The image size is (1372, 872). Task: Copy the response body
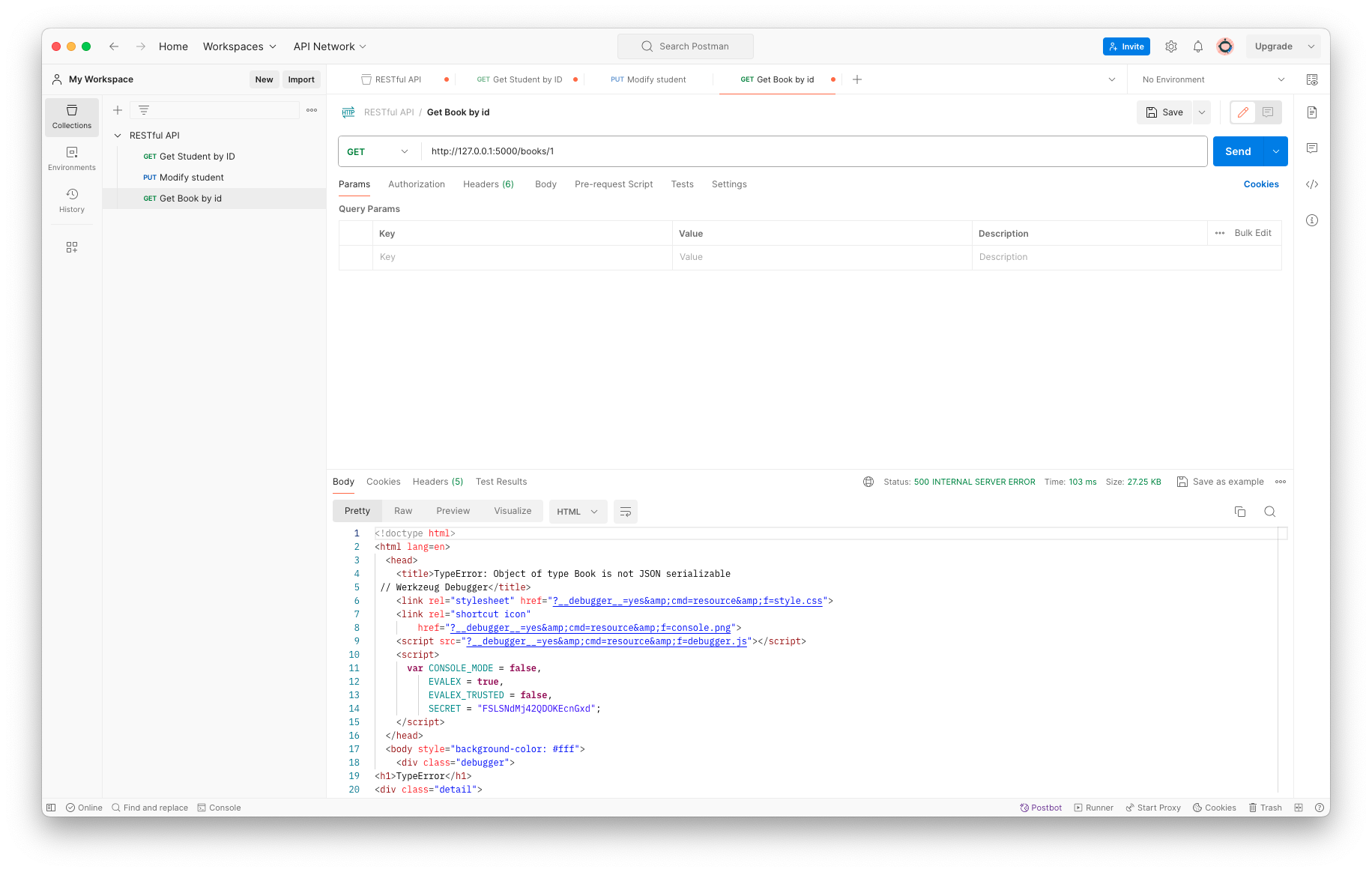point(1240,512)
